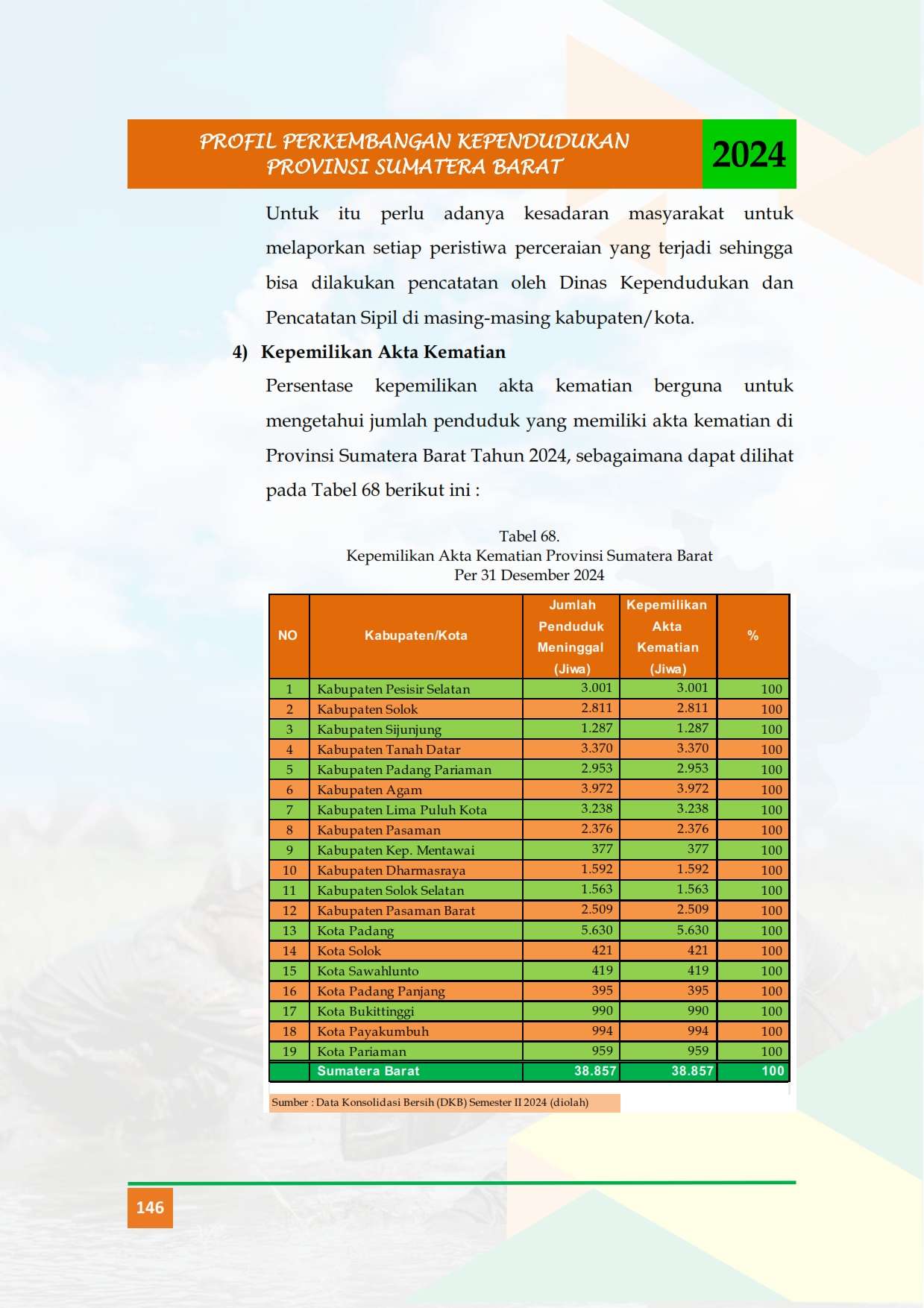Click the Kota Pariaman row name

[362, 1051]
